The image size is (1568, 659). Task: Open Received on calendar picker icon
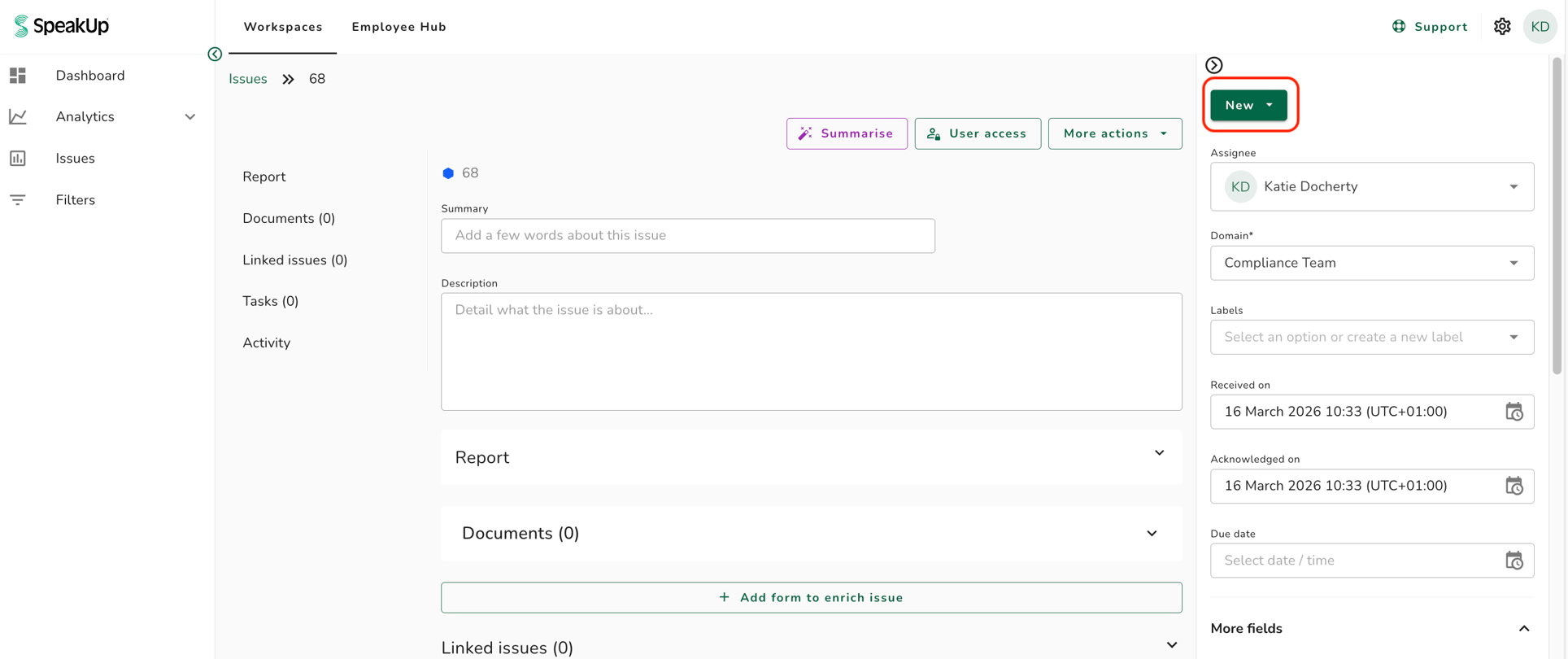(1514, 412)
